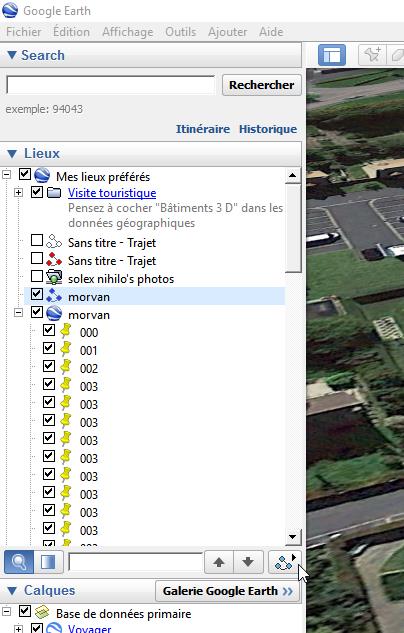This screenshot has height=633, width=404.
Task: Click the globe icon of morvan folder
Action: (54, 314)
